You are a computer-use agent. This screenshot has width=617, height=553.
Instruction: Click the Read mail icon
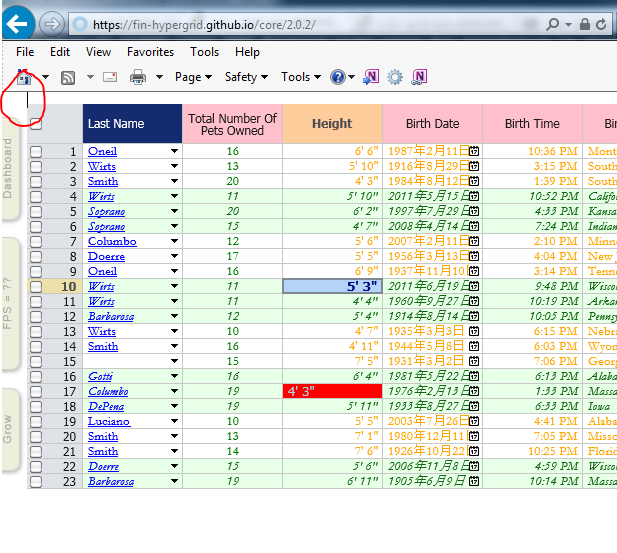tap(110, 77)
